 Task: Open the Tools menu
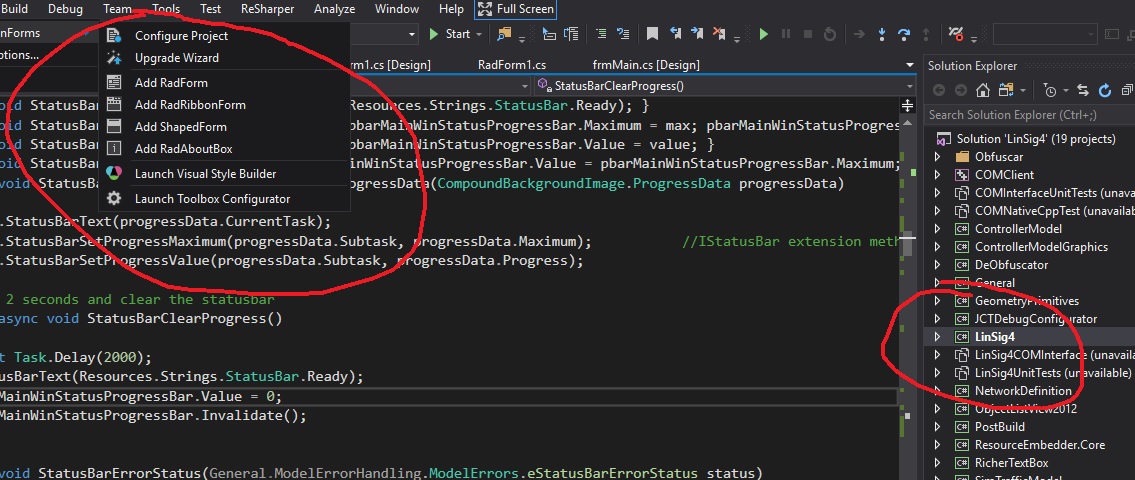pyautogui.click(x=166, y=9)
